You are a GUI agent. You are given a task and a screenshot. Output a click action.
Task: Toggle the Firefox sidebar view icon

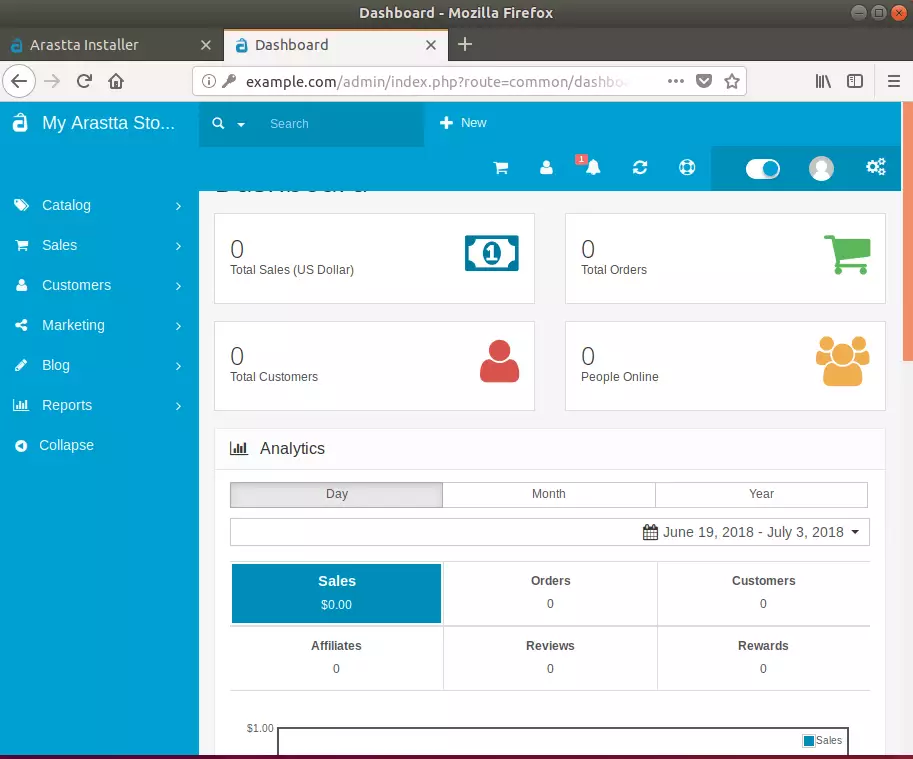click(x=855, y=81)
